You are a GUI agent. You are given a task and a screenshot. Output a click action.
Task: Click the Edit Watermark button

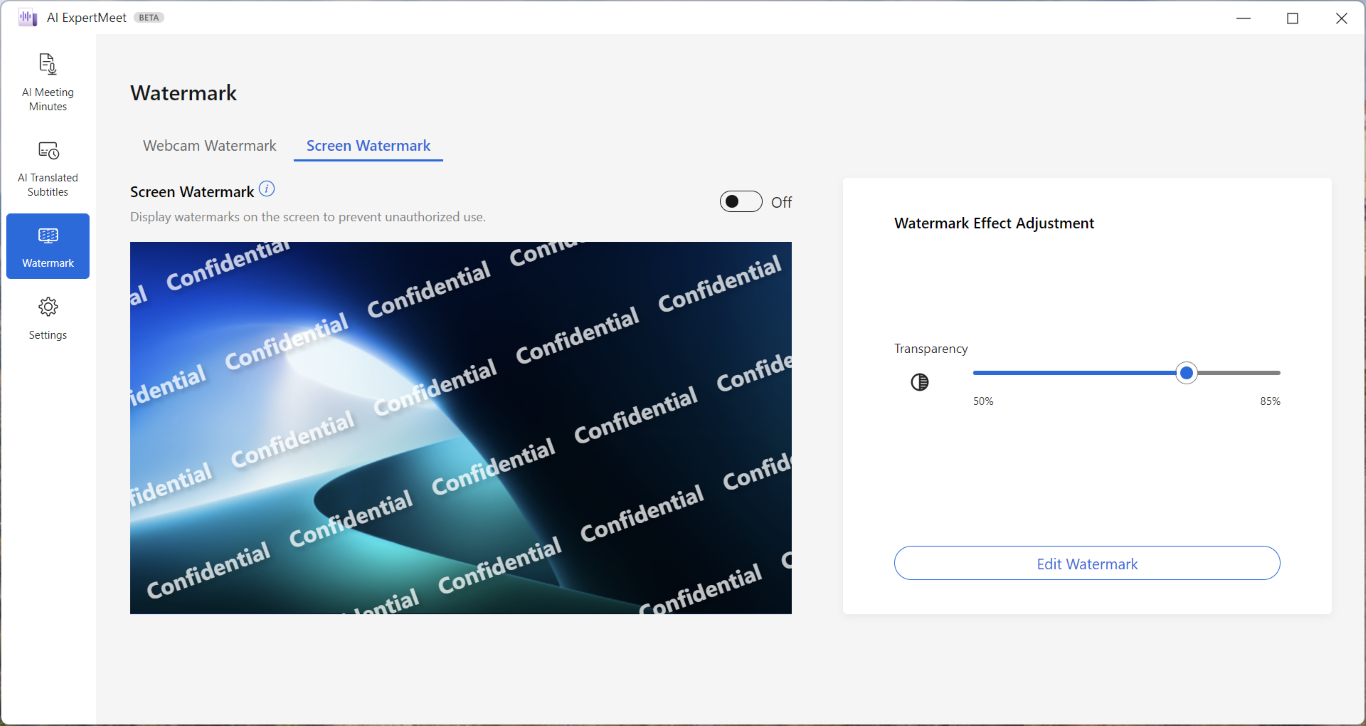tap(1087, 563)
